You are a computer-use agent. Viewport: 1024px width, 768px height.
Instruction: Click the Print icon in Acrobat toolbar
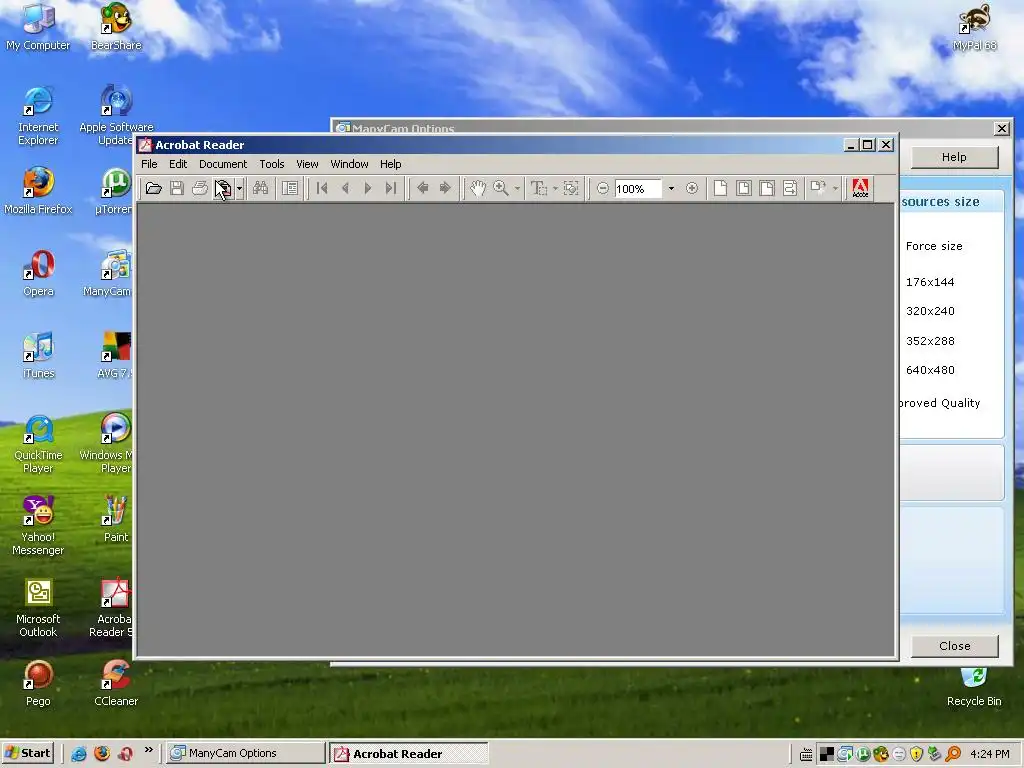click(200, 189)
